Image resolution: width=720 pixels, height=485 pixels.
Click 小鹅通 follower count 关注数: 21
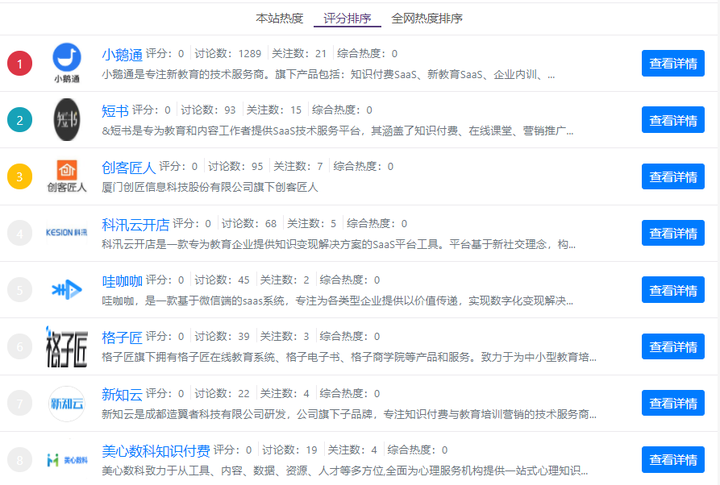299,54
